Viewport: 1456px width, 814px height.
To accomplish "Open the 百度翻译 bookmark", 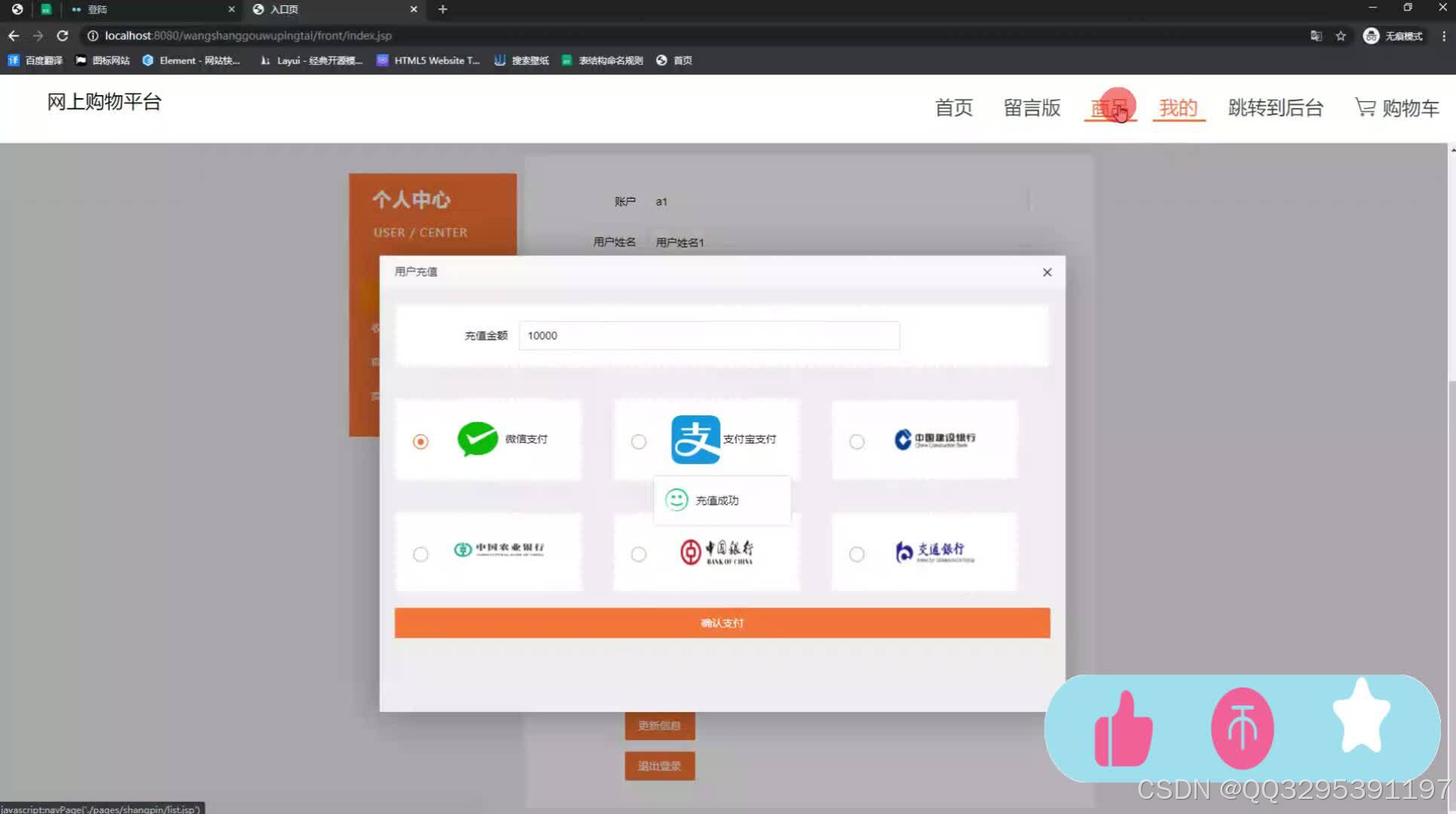I will [x=35, y=60].
